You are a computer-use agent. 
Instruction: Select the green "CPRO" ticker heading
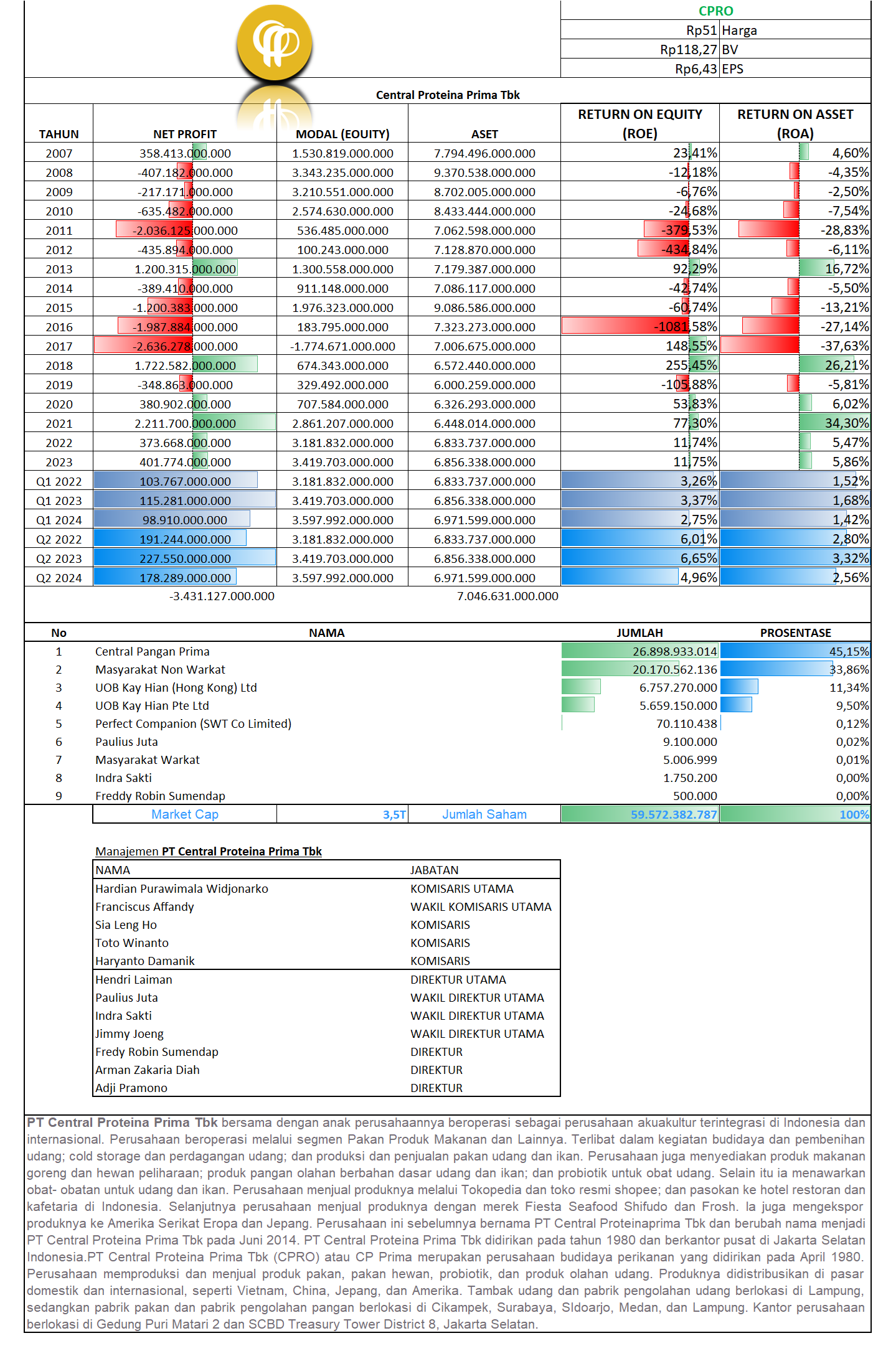[x=715, y=11]
